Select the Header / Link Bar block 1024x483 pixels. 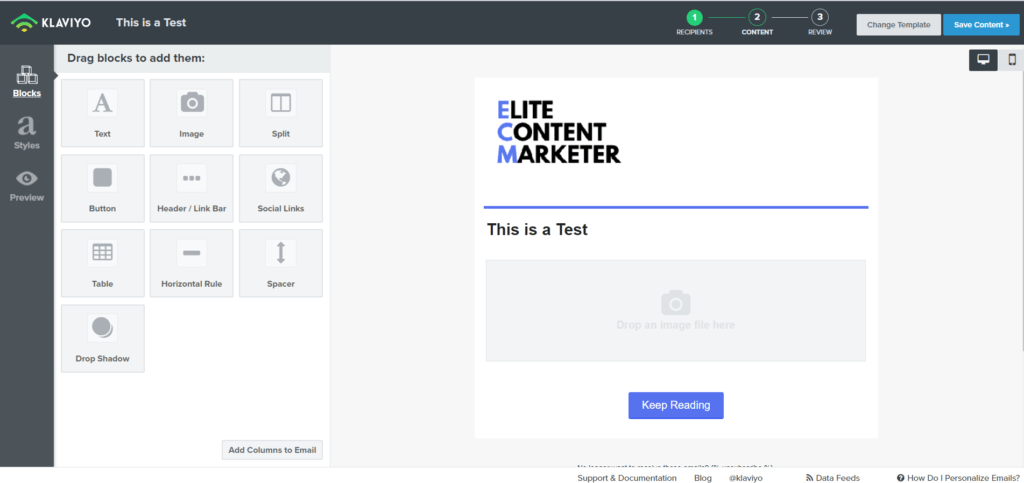pos(191,189)
